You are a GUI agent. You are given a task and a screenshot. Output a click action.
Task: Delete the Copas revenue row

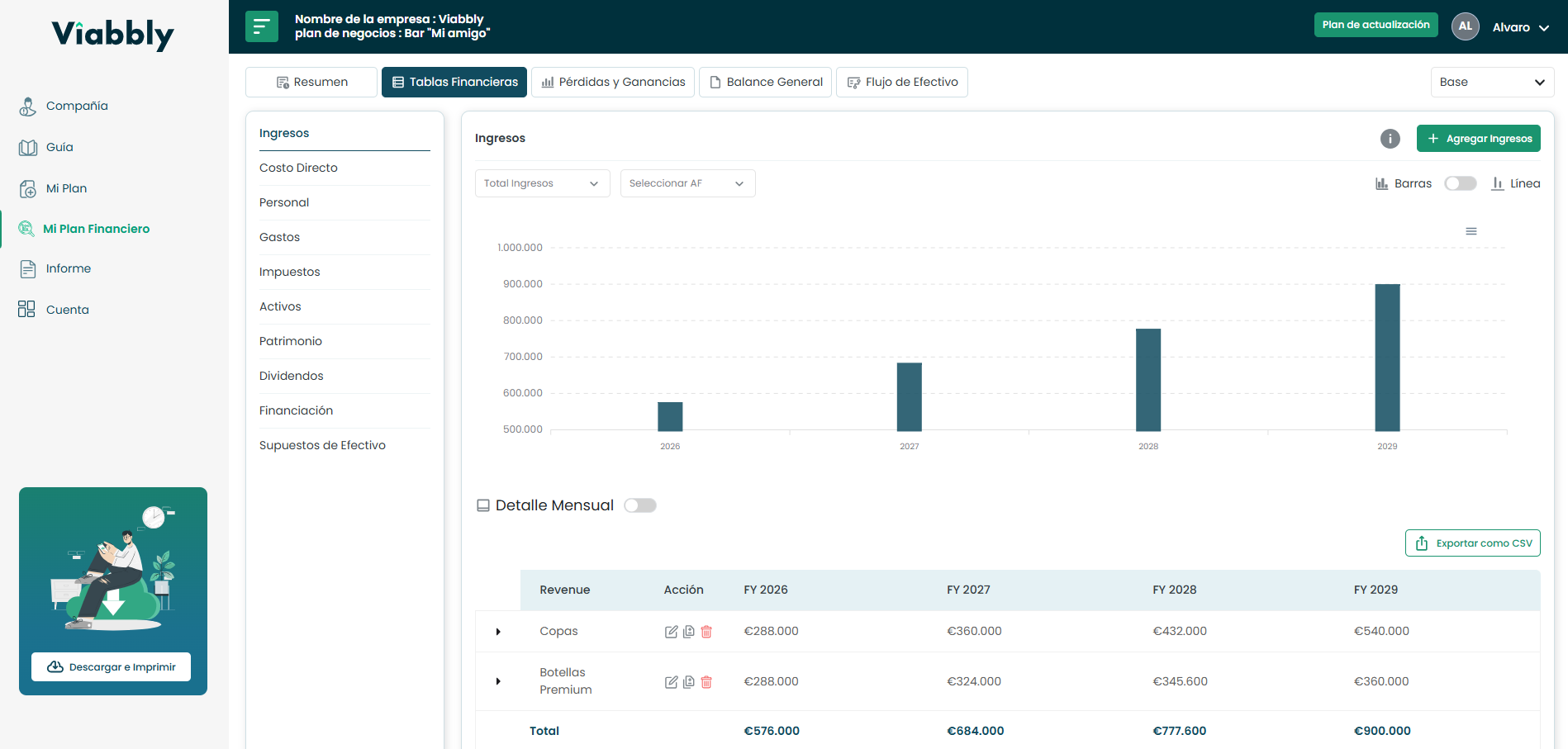[706, 632]
